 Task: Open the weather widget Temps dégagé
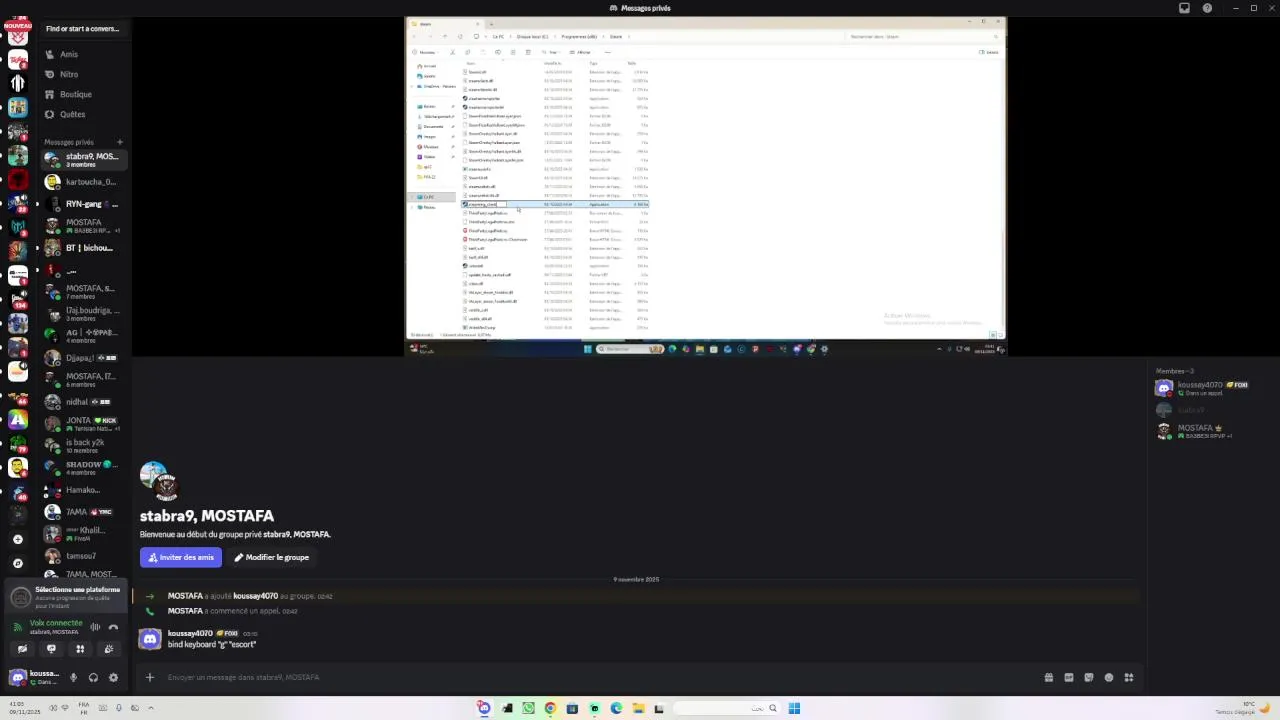tap(1245, 708)
